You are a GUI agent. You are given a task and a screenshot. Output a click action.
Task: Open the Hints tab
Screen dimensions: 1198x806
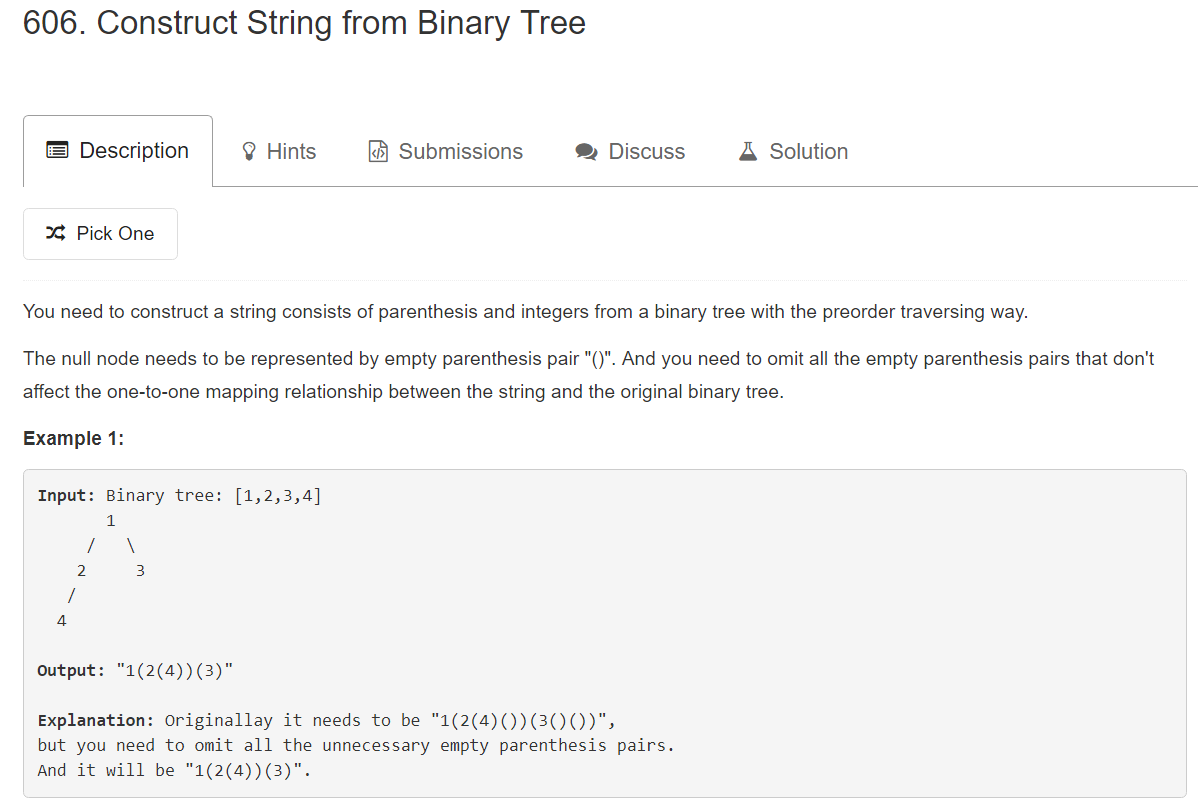(291, 152)
